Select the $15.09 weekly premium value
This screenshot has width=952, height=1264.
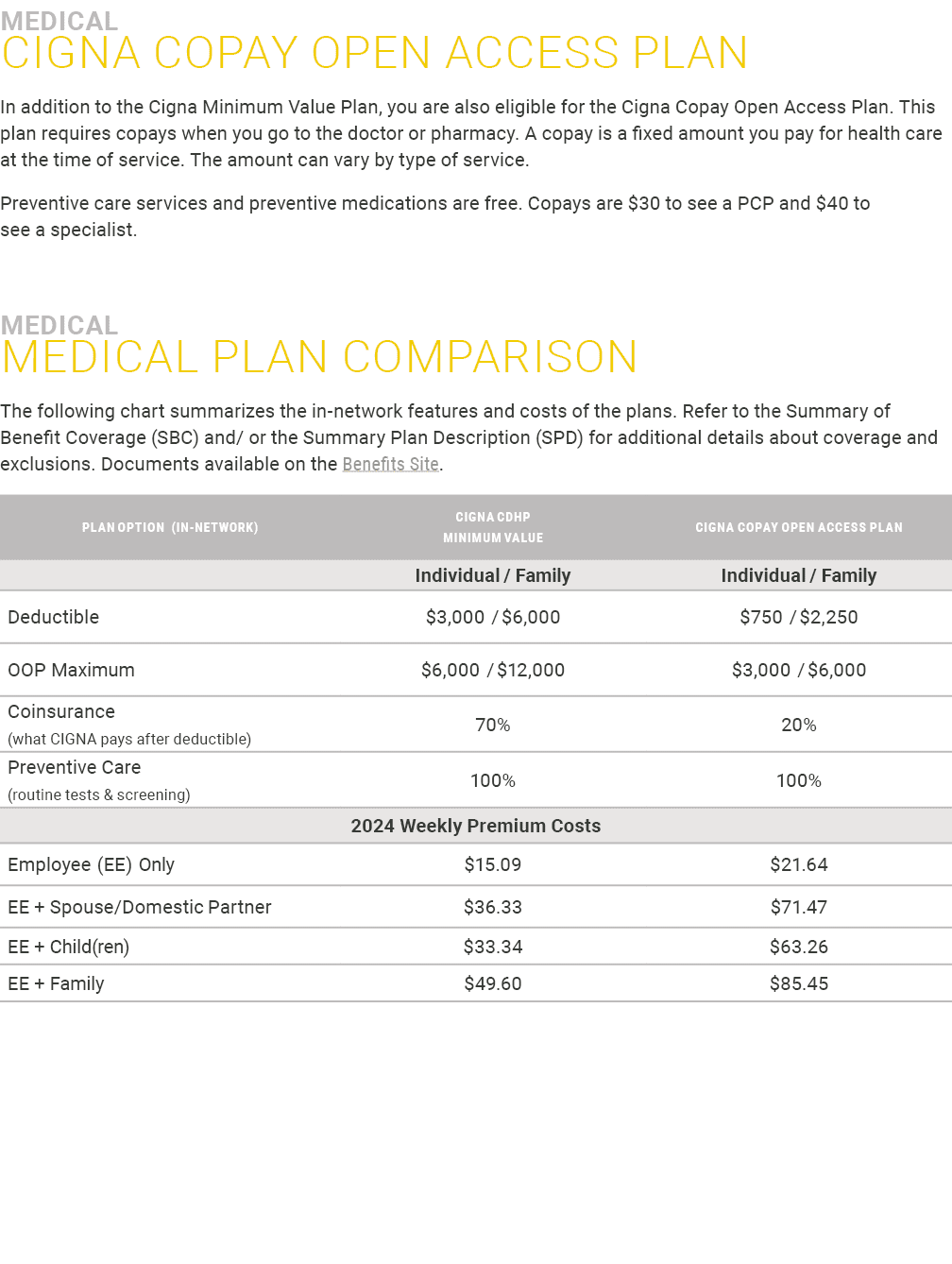[493, 864]
